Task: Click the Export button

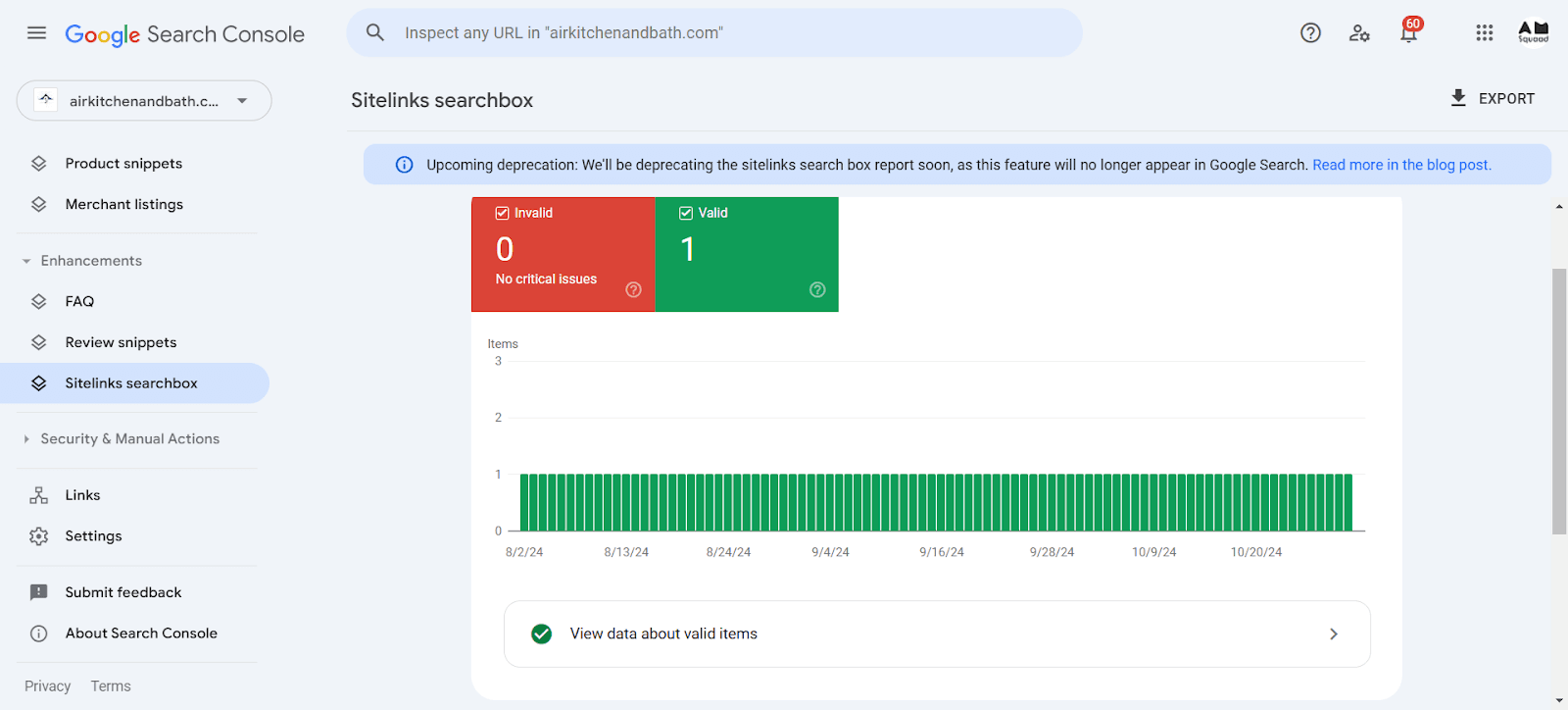Action: pyautogui.click(x=1493, y=98)
